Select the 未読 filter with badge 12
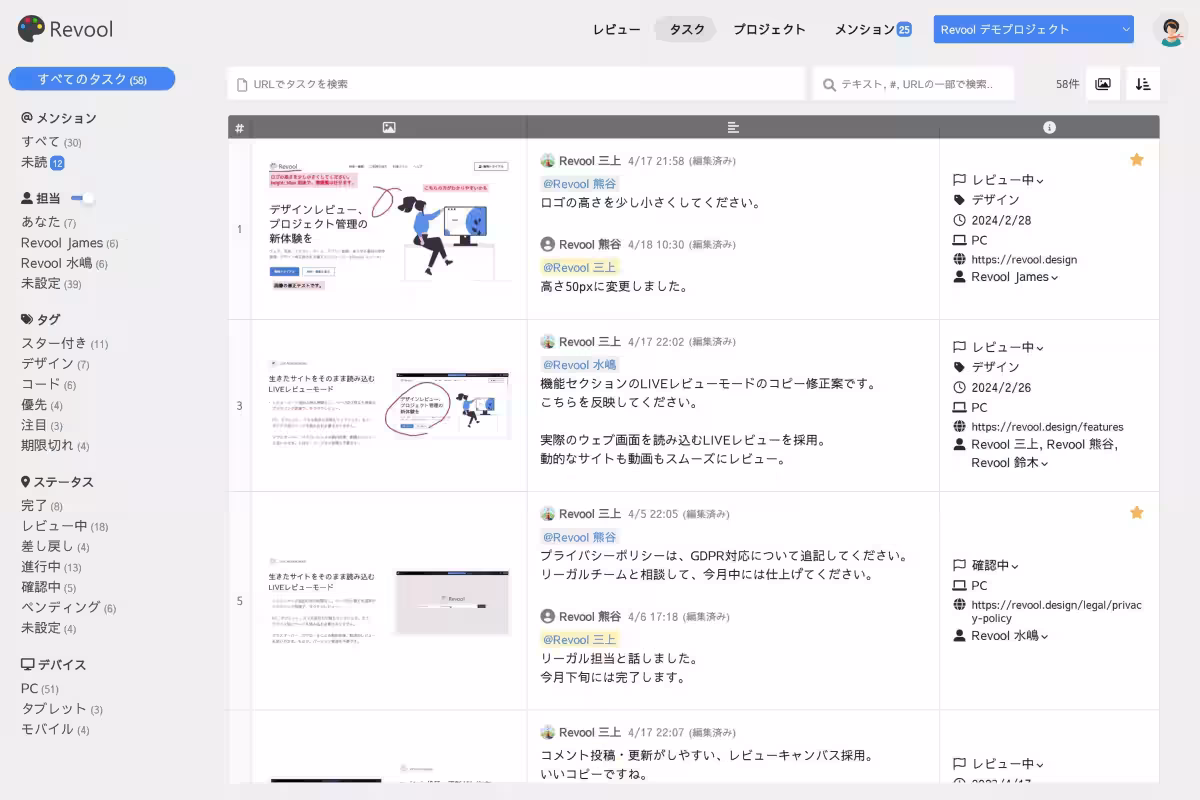Viewport: 1200px width, 800px height. point(43,162)
